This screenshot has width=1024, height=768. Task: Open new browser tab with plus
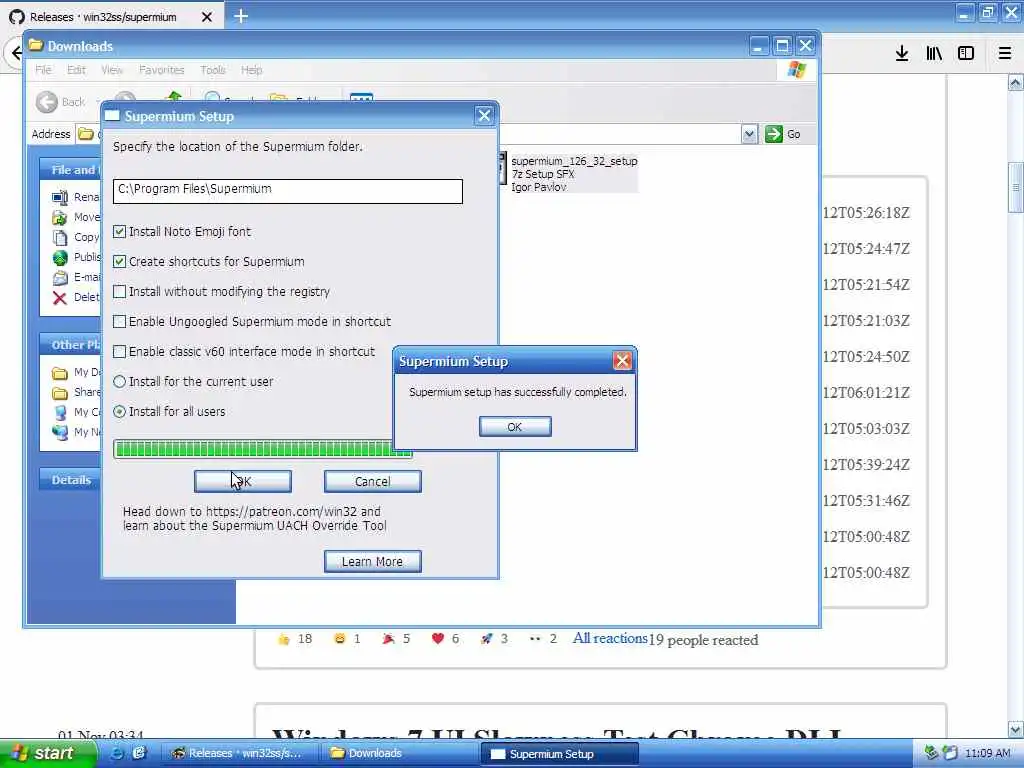click(x=241, y=16)
